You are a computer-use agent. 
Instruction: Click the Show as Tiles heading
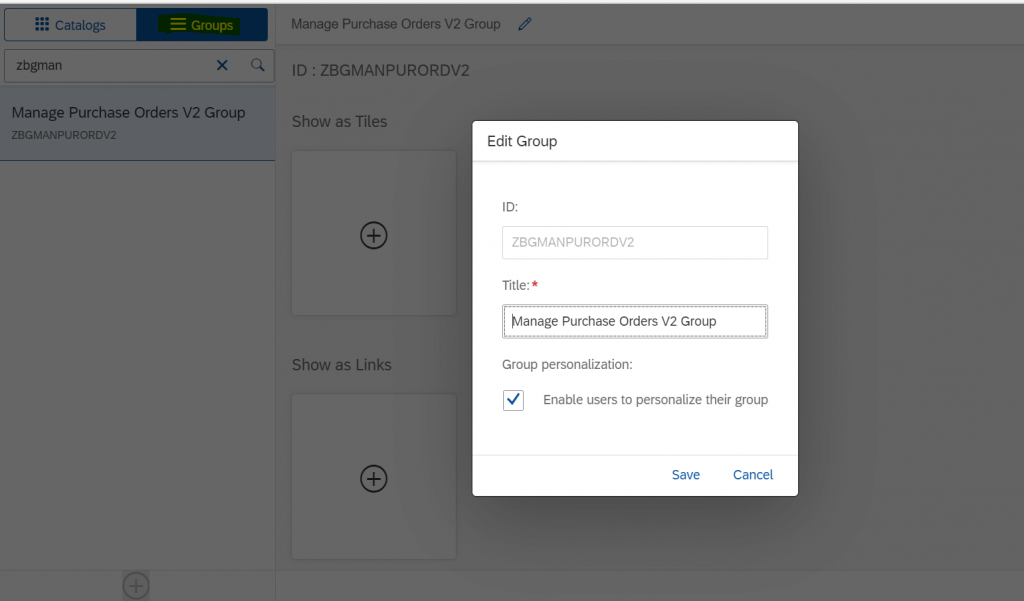tap(340, 122)
